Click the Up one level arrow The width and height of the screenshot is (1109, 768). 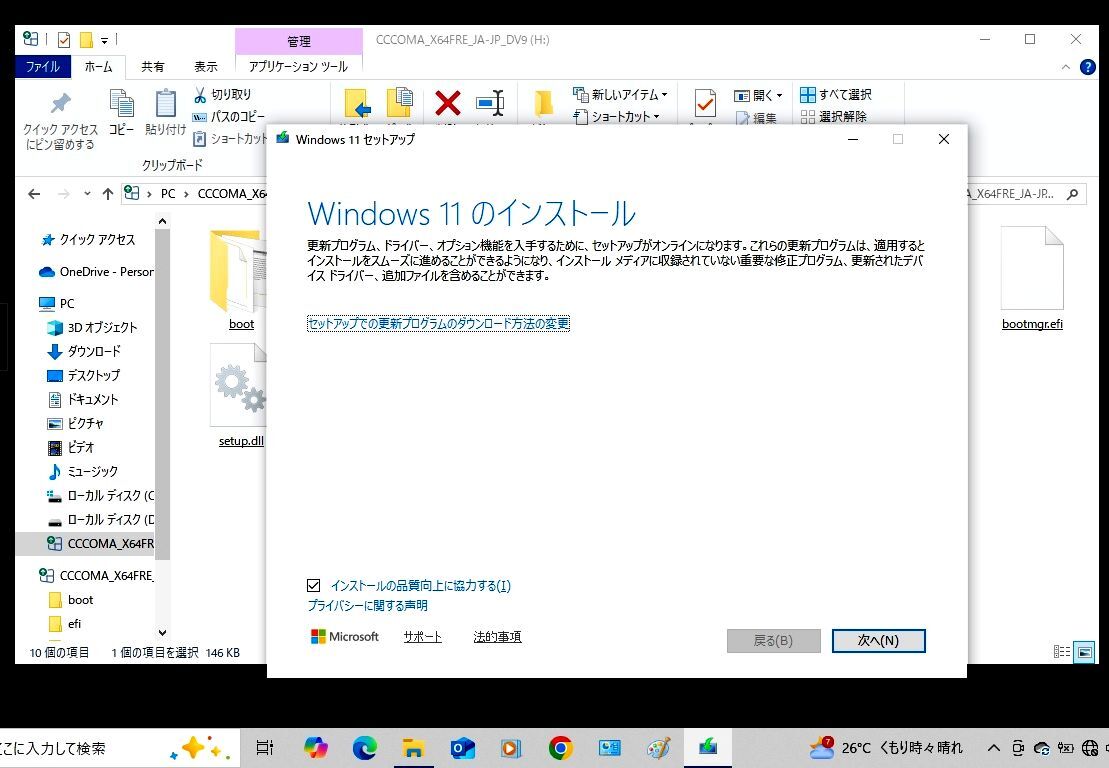(x=108, y=194)
